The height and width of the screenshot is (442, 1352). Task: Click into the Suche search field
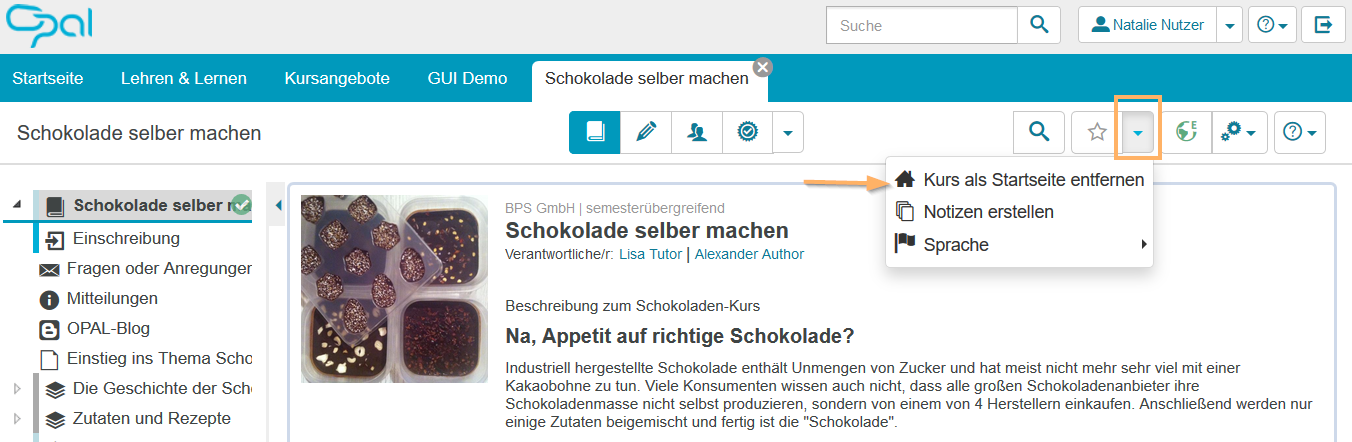[921, 25]
